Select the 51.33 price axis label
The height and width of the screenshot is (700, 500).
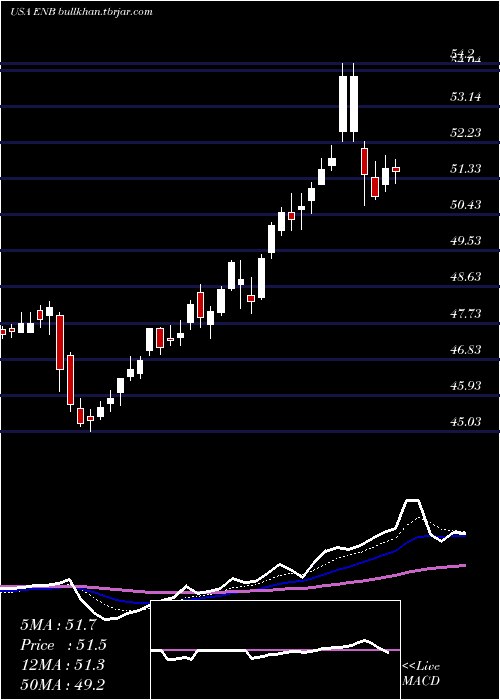(x=466, y=169)
